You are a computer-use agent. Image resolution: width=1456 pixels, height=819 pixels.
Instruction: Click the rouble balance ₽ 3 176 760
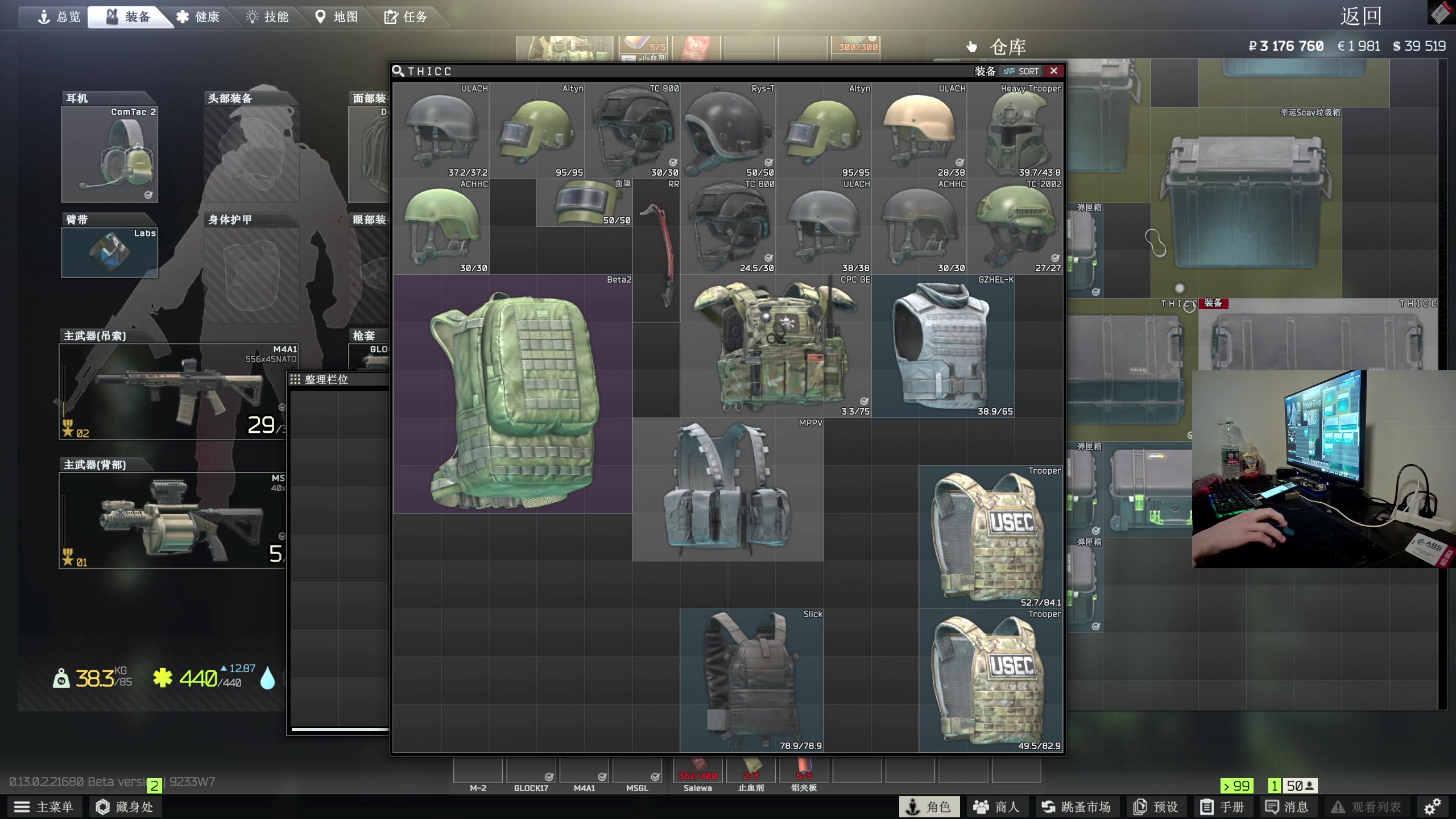tap(1286, 46)
